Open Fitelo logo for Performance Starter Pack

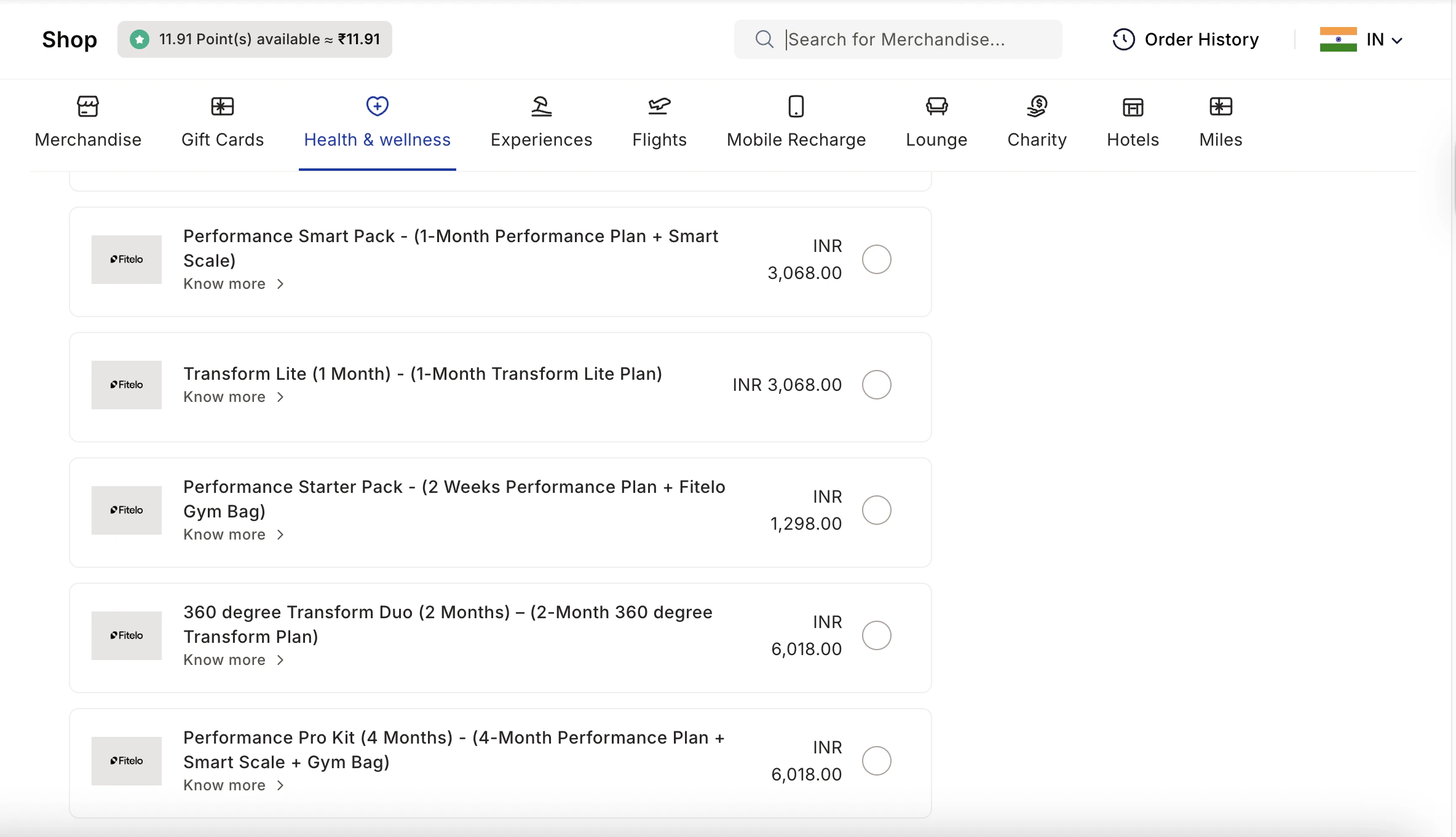point(127,510)
